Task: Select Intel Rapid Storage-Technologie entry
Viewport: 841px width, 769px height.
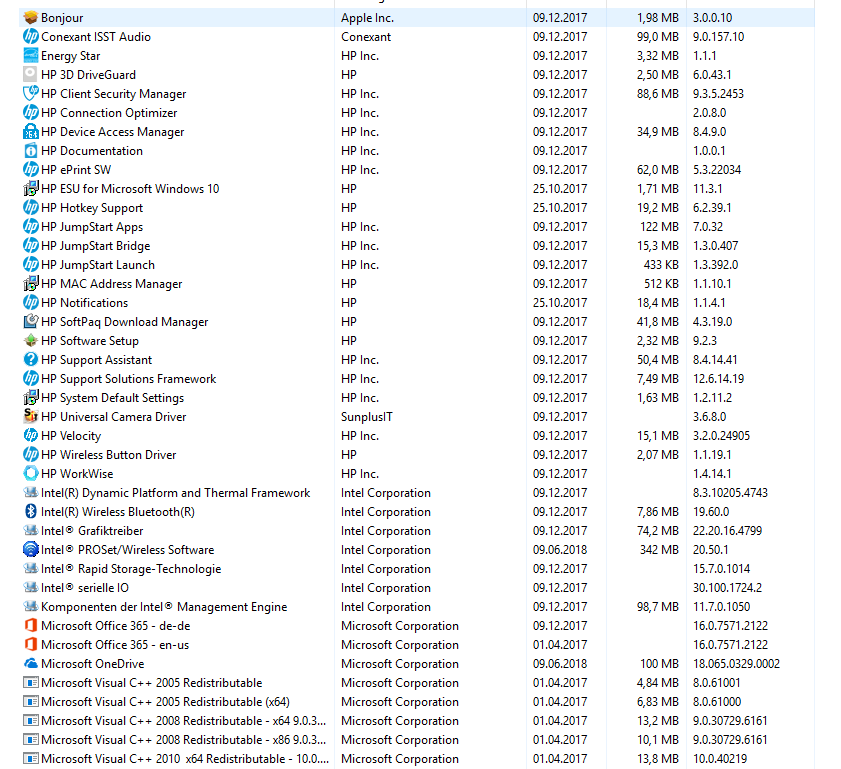Action: [417, 568]
